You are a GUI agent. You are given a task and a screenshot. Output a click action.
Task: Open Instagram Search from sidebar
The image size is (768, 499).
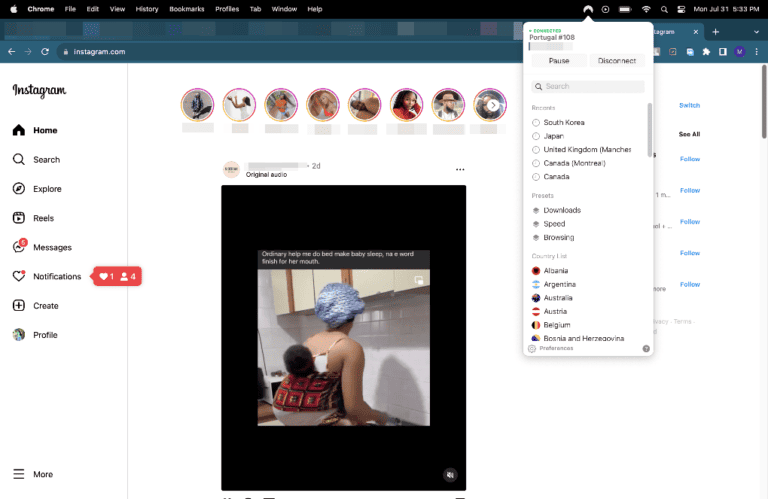point(36,160)
